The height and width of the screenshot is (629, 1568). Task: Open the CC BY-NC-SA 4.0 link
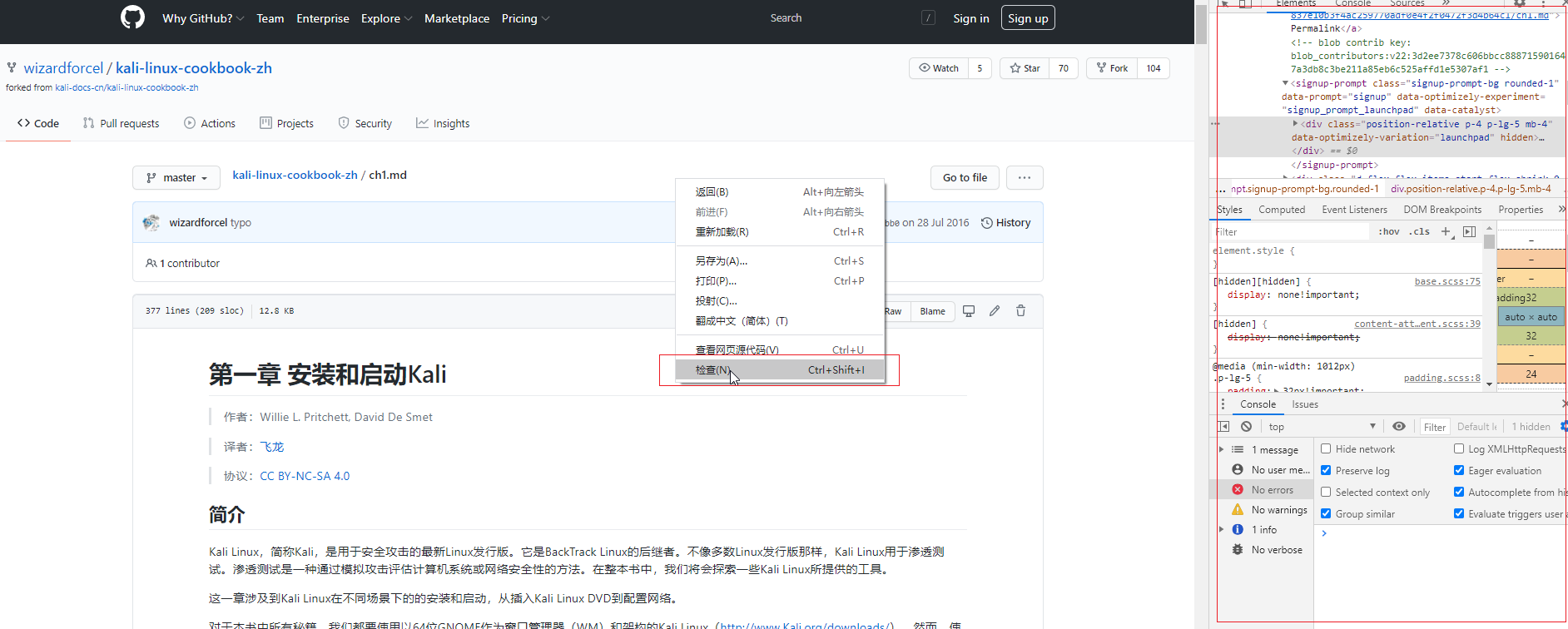(305, 476)
